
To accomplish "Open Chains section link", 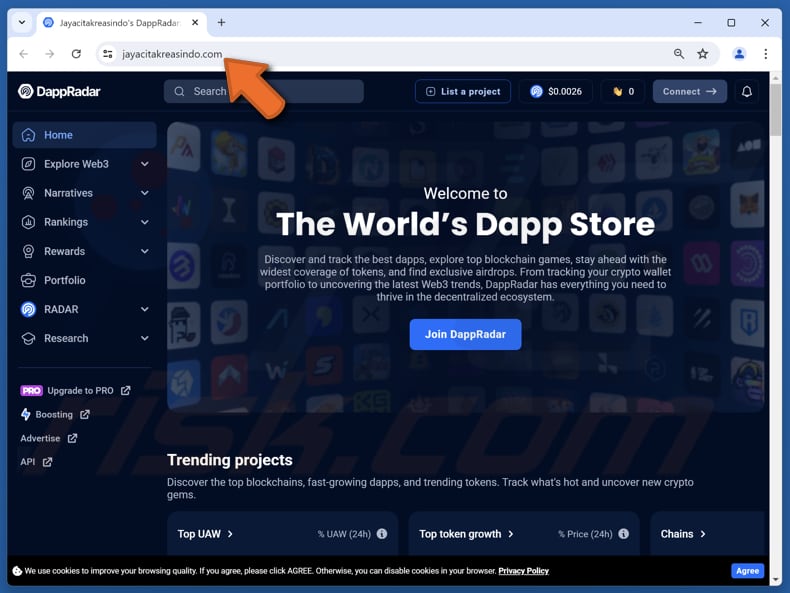I will (x=683, y=534).
